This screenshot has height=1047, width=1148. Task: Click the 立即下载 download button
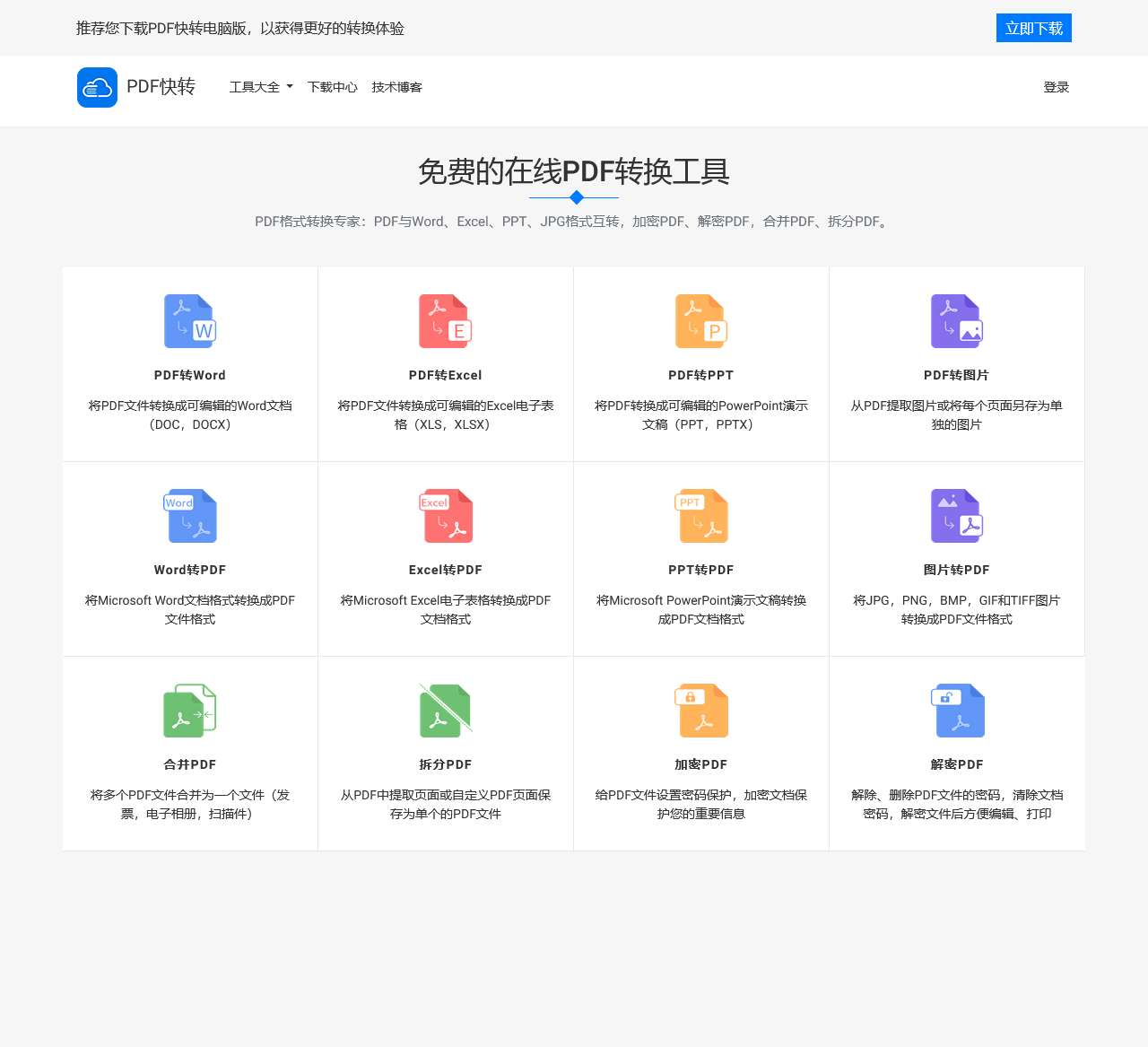pyautogui.click(x=1033, y=28)
